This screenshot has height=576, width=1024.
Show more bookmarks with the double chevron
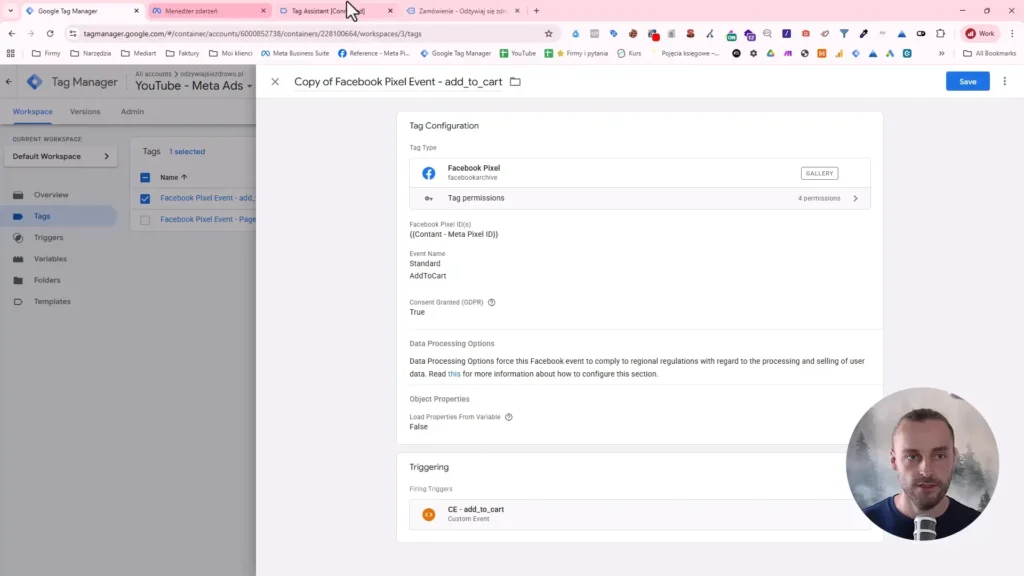point(942,54)
